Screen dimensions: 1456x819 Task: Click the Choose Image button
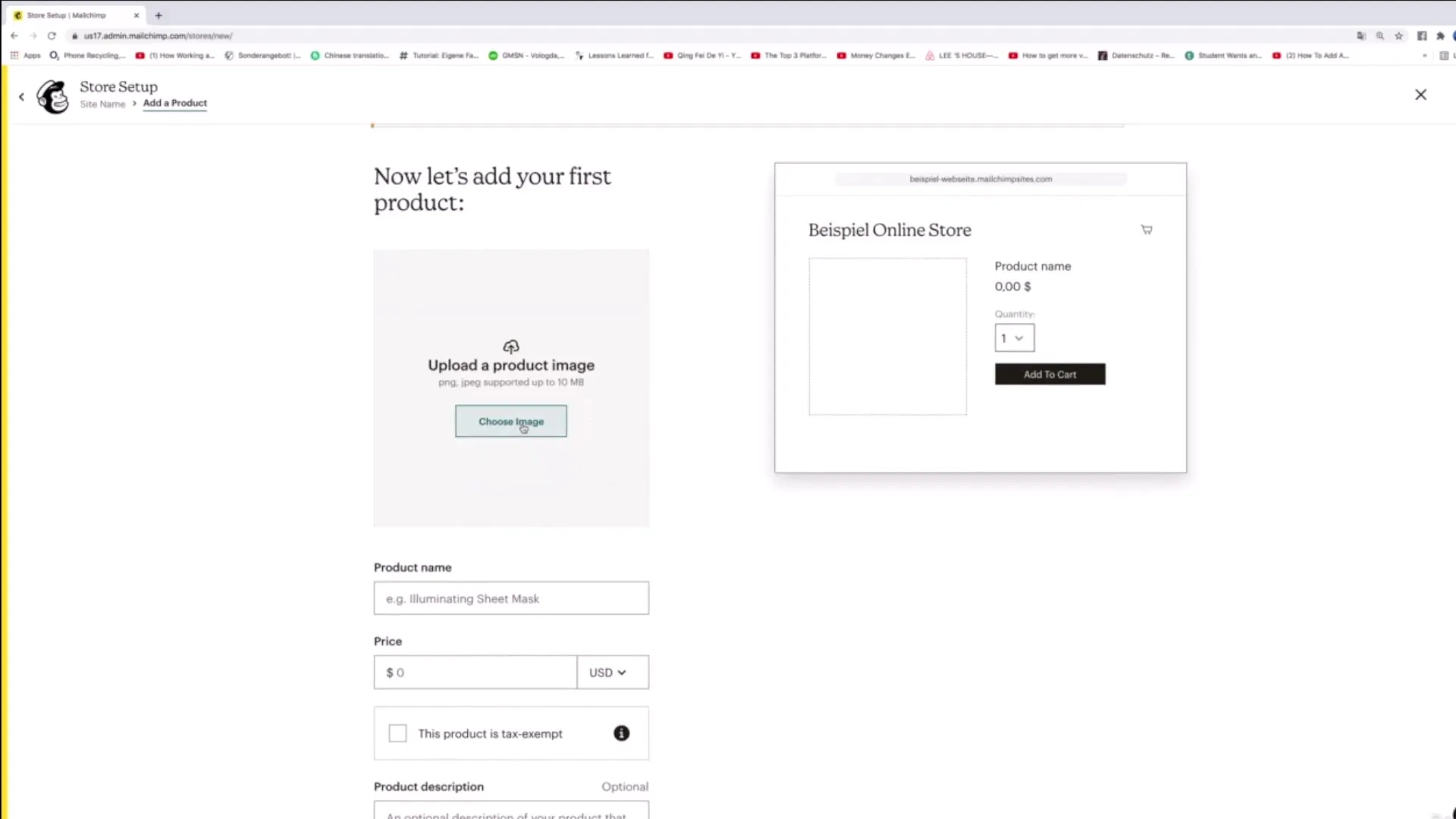coord(511,421)
